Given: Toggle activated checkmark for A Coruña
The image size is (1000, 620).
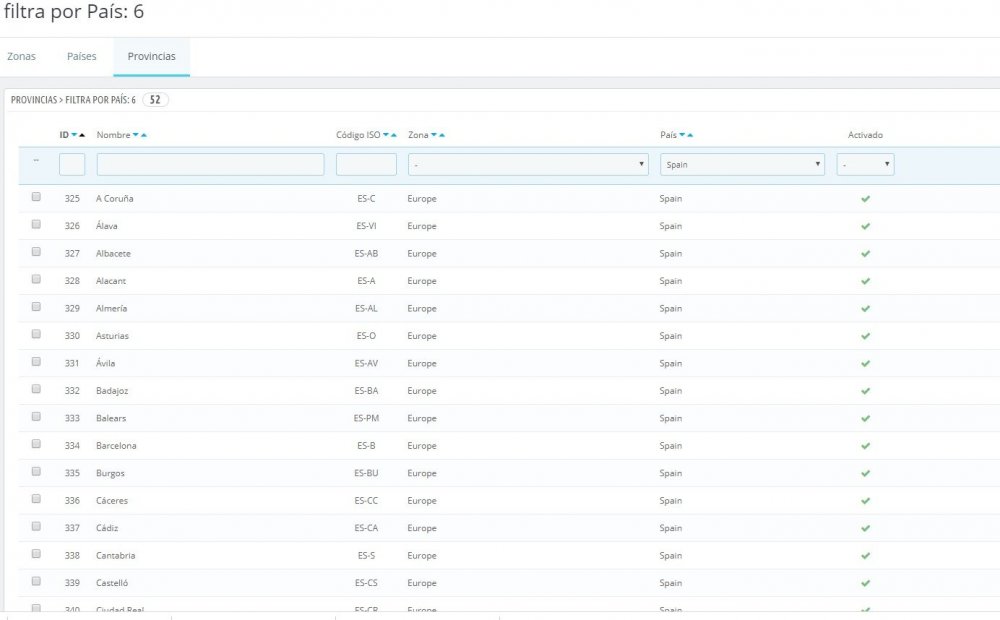Looking at the screenshot, I should pyautogui.click(x=865, y=199).
